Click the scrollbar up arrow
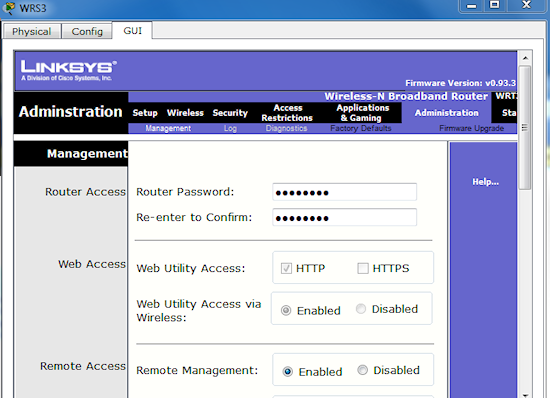Screen dimensions: 550x398 point(525,58)
